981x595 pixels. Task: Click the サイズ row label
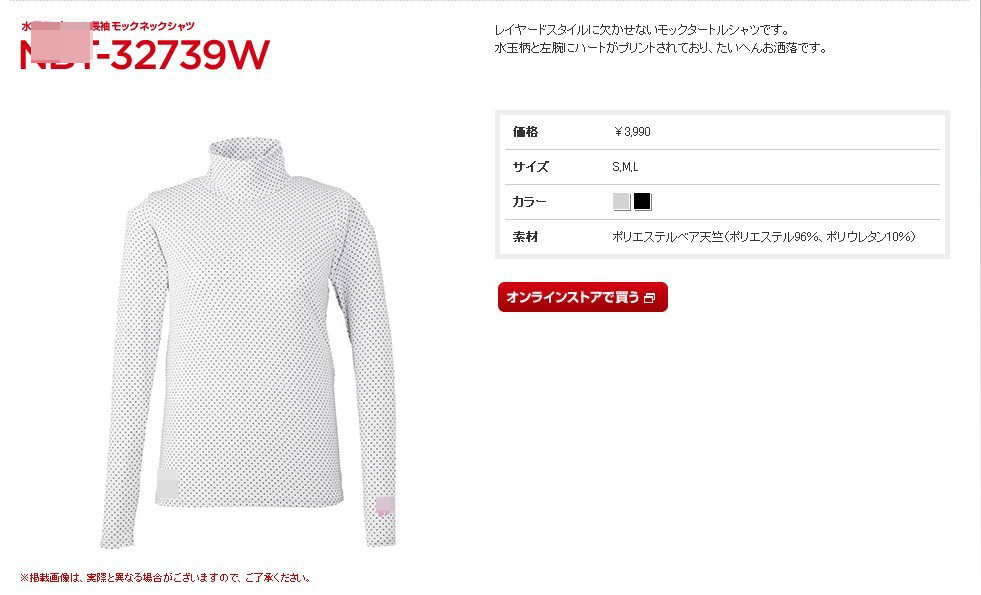point(530,167)
